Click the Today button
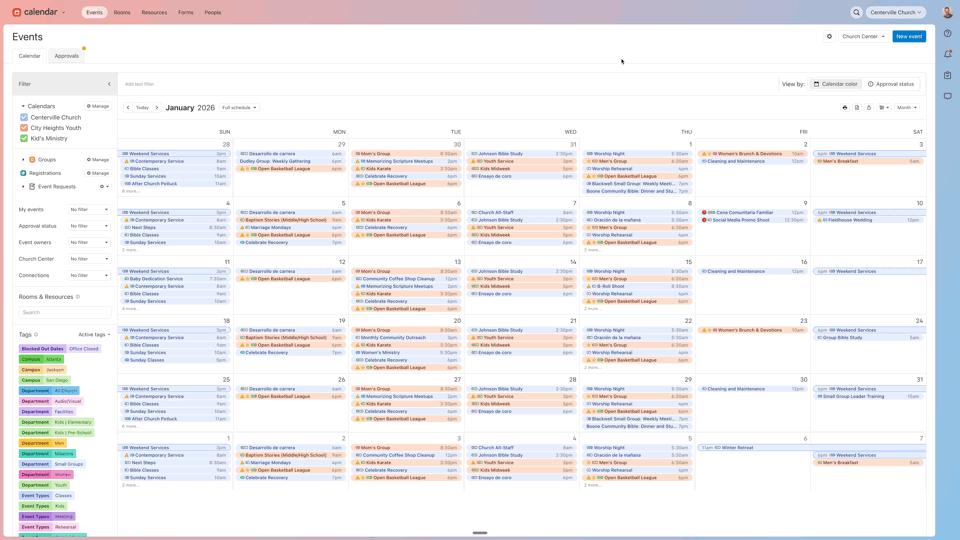The height and width of the screenshot is (540, 960). click(x=142, y=108)
